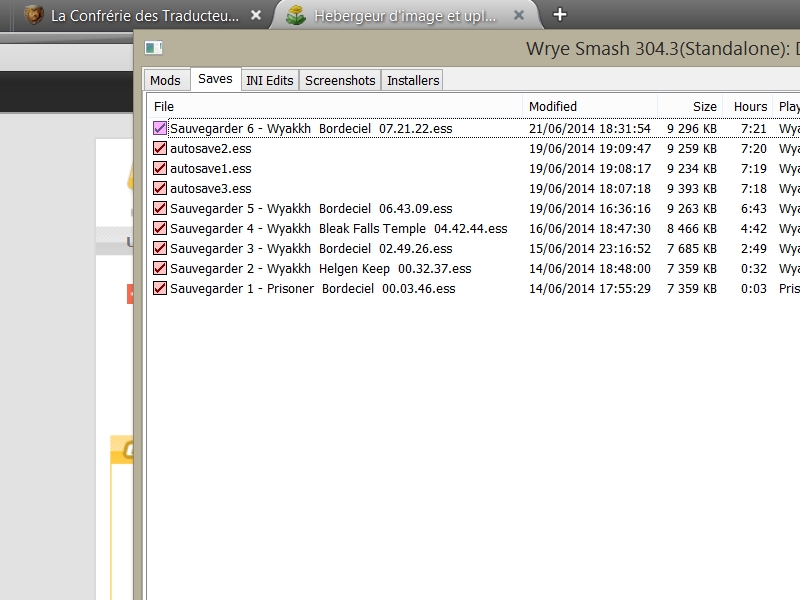Select Sauvegarder 5 - Wyakkh Bordeciel 06.43.09.ess
Screen dimensions: 800x600
[311, 209]
